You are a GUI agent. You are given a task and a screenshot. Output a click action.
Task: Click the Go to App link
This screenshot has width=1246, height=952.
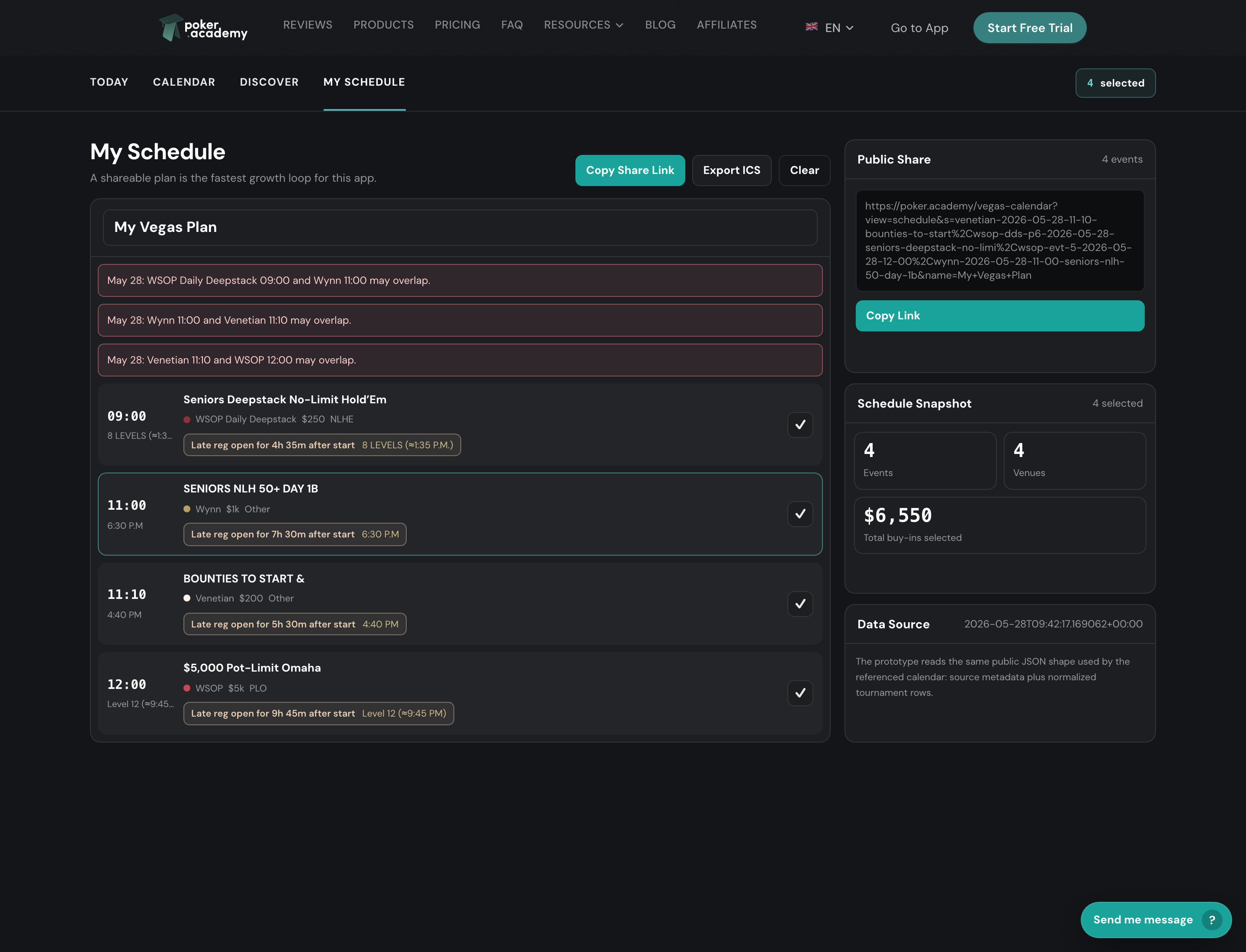tap(919, 28)
